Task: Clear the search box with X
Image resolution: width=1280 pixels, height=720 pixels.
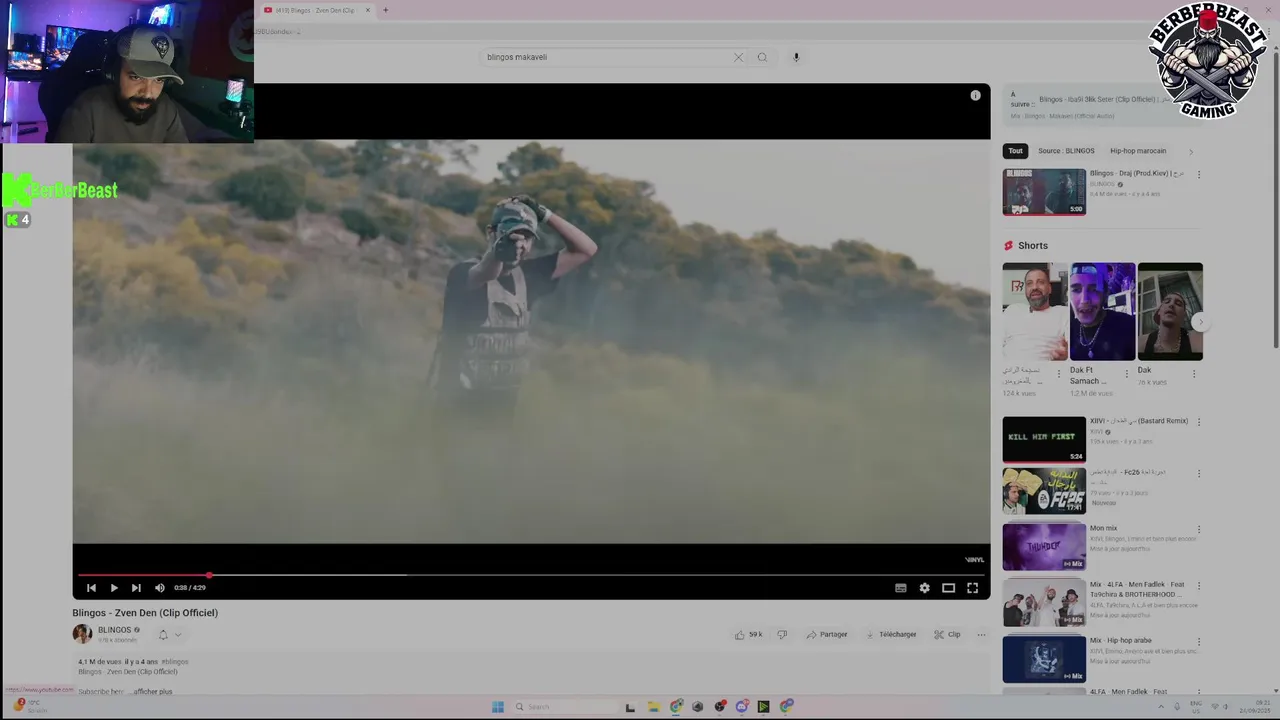Action: point(738,57)
